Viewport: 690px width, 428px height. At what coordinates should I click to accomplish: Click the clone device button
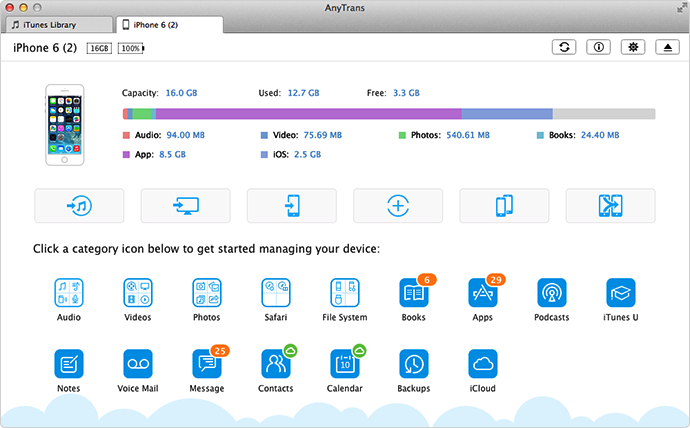504,206
